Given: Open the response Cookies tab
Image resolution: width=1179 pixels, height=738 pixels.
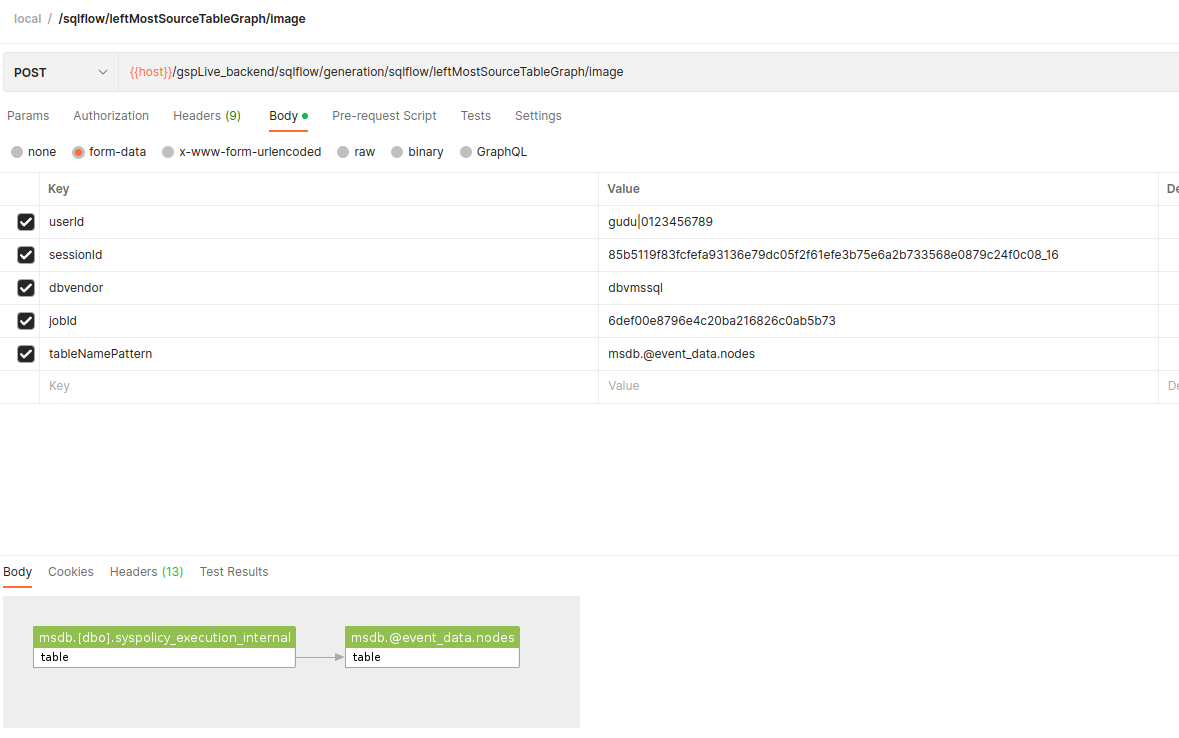Looking at the screenshot, I should click(71, 572).
